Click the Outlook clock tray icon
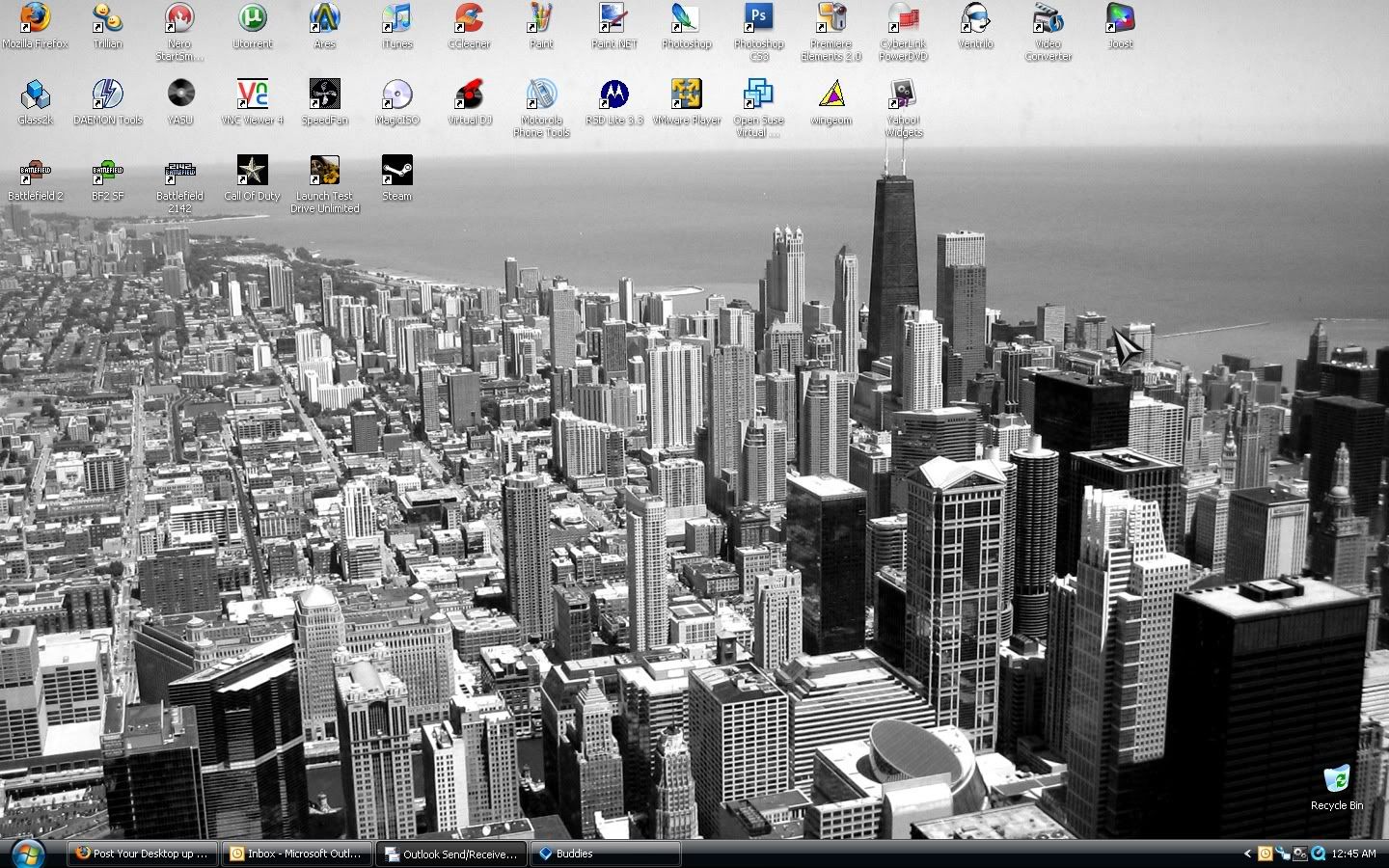 [1265, 854]
